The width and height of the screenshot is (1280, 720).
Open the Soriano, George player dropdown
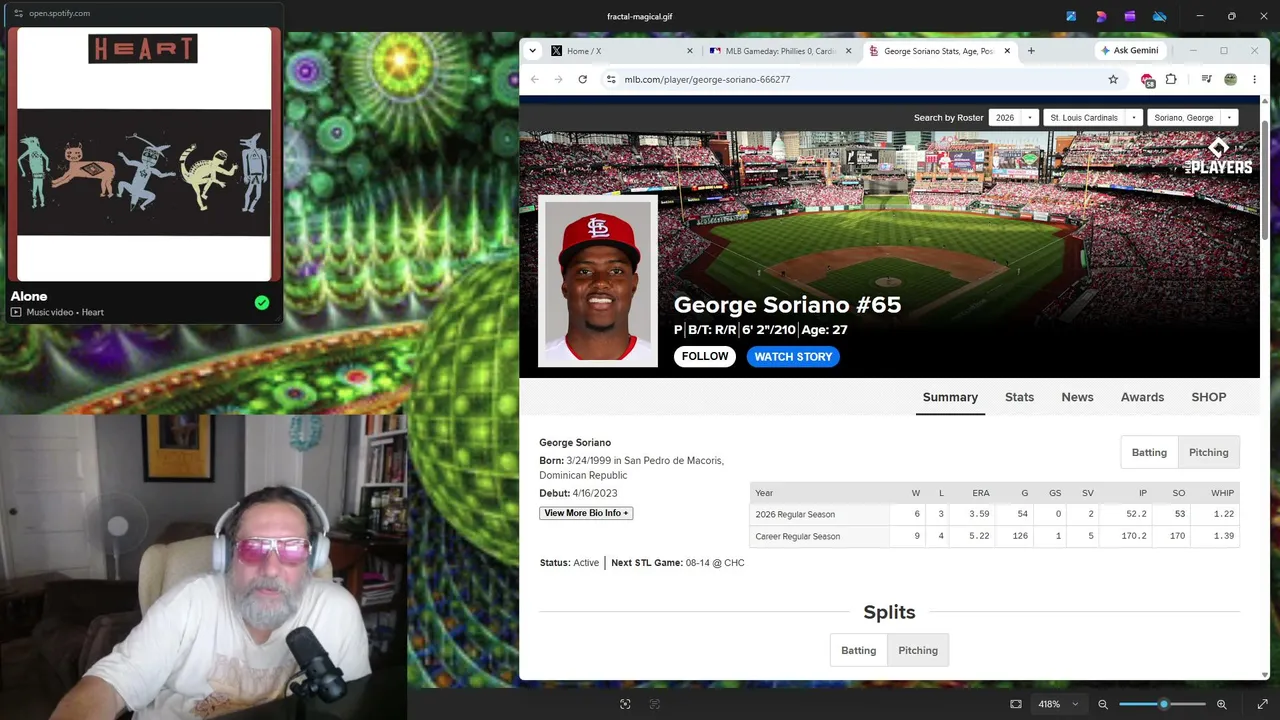1192,118
